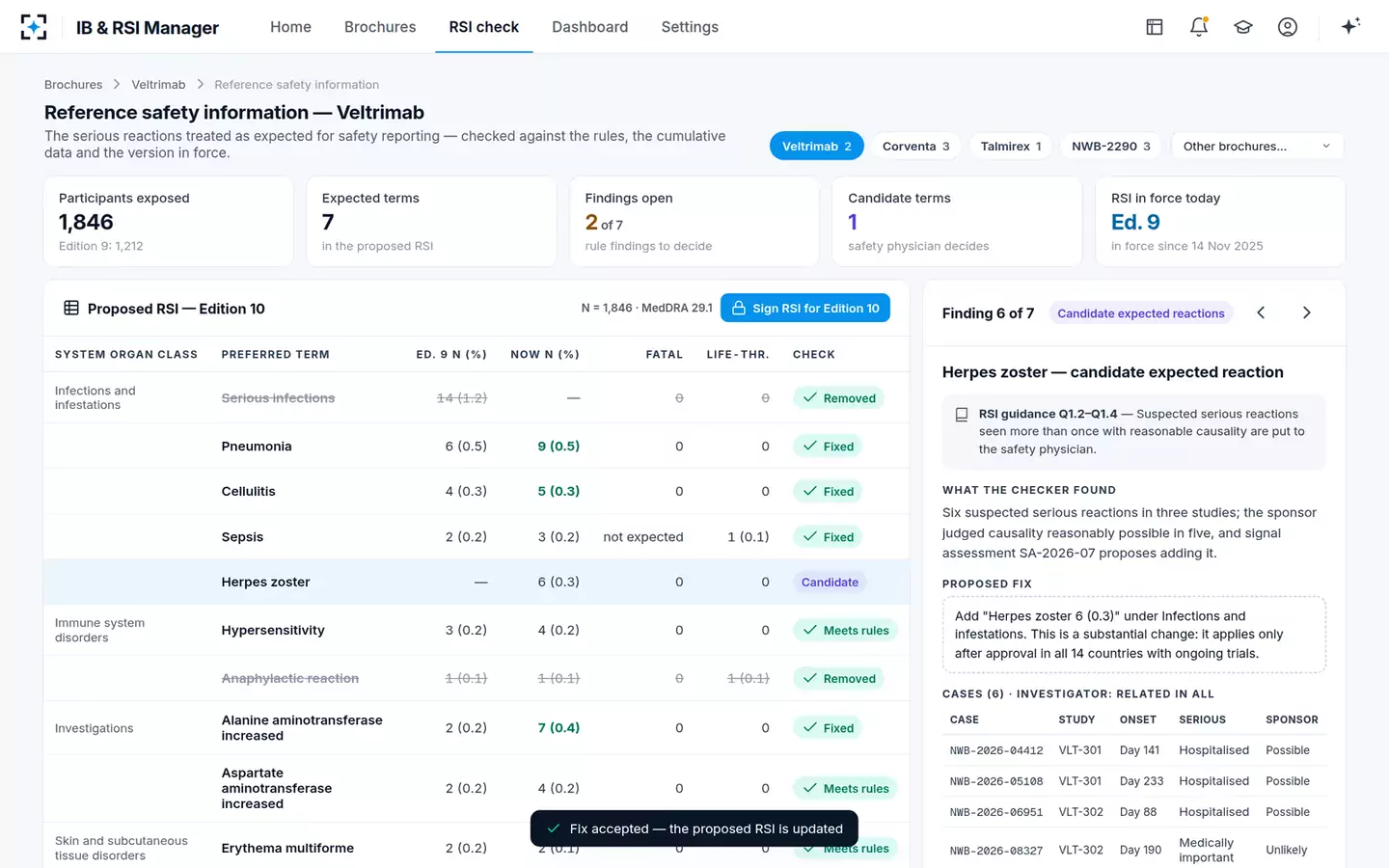This screenshot has width=1389, height=868.
Task: Go to the Settings tab
Action: [690, 27]
